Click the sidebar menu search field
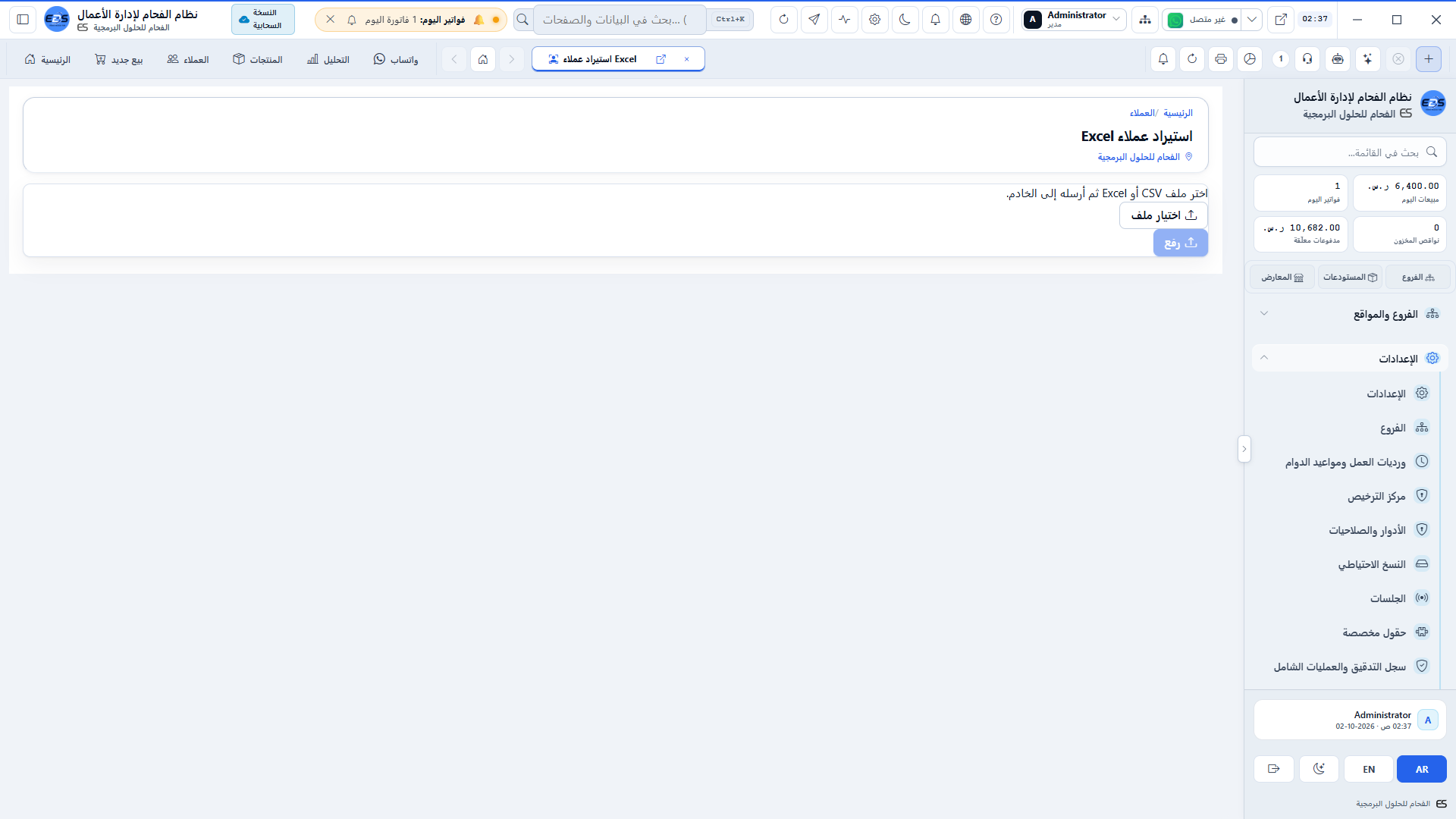The height and width of the screenshot is (819, 1456). (1350, 152)
